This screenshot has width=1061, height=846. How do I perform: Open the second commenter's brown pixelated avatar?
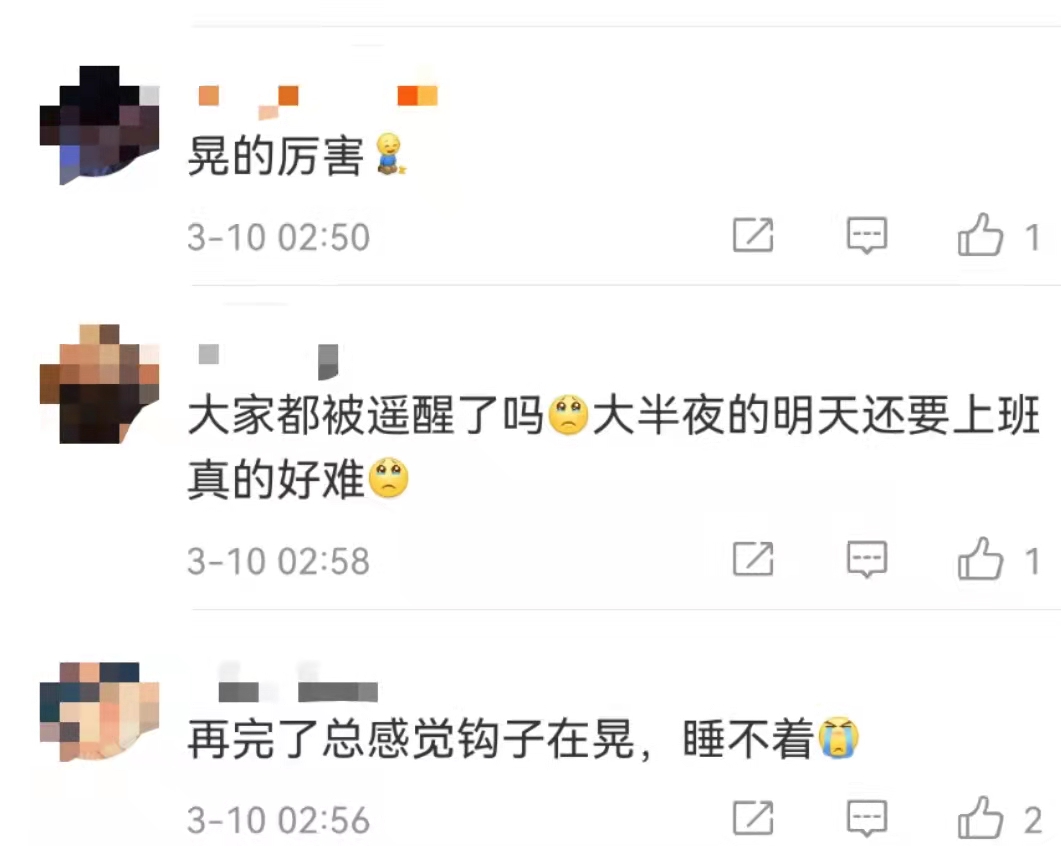click(x=99, y=384)
